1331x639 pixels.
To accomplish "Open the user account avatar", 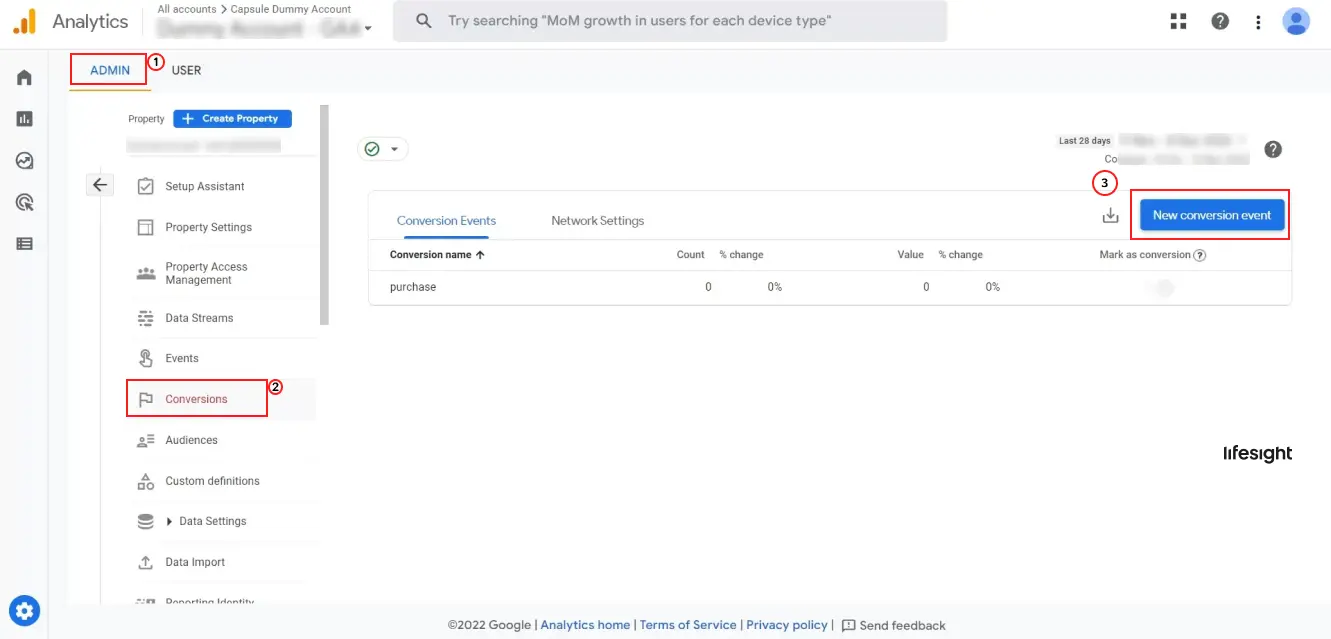I will click(x=1296, y=21).
